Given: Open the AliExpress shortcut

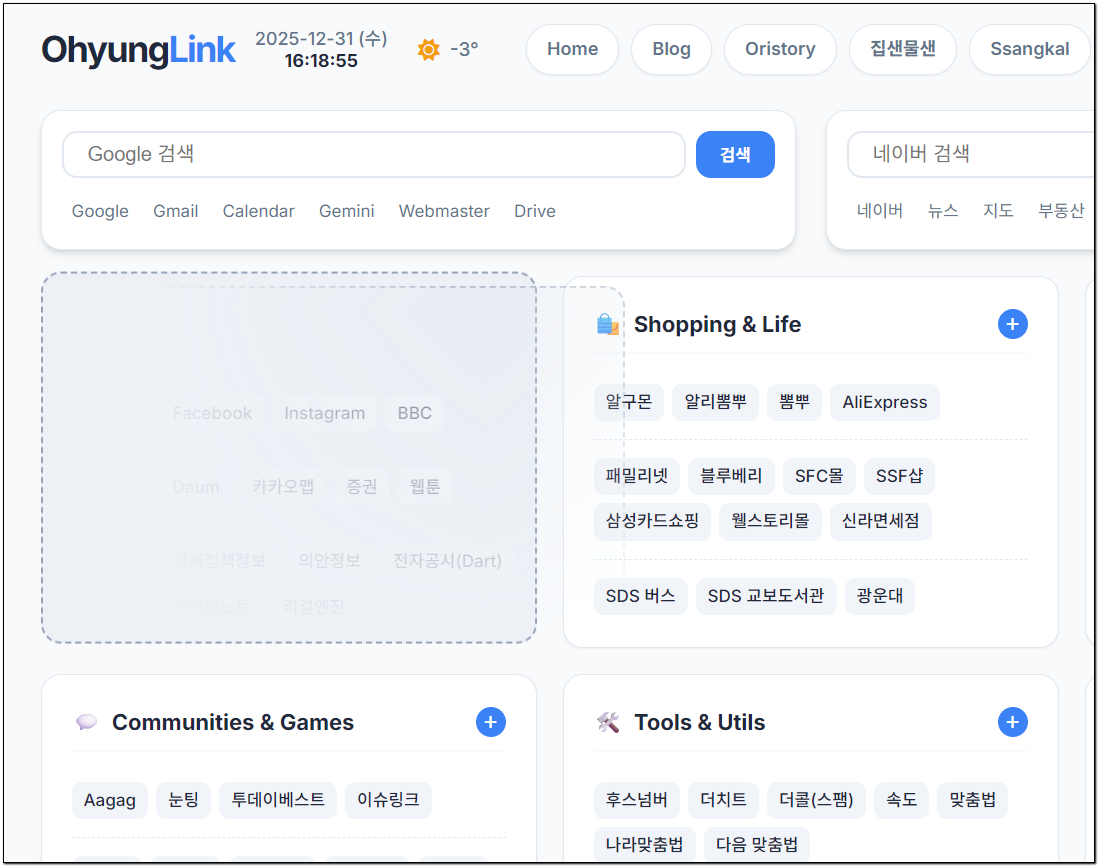Looking at the screenshot, I should coord(884,402).
